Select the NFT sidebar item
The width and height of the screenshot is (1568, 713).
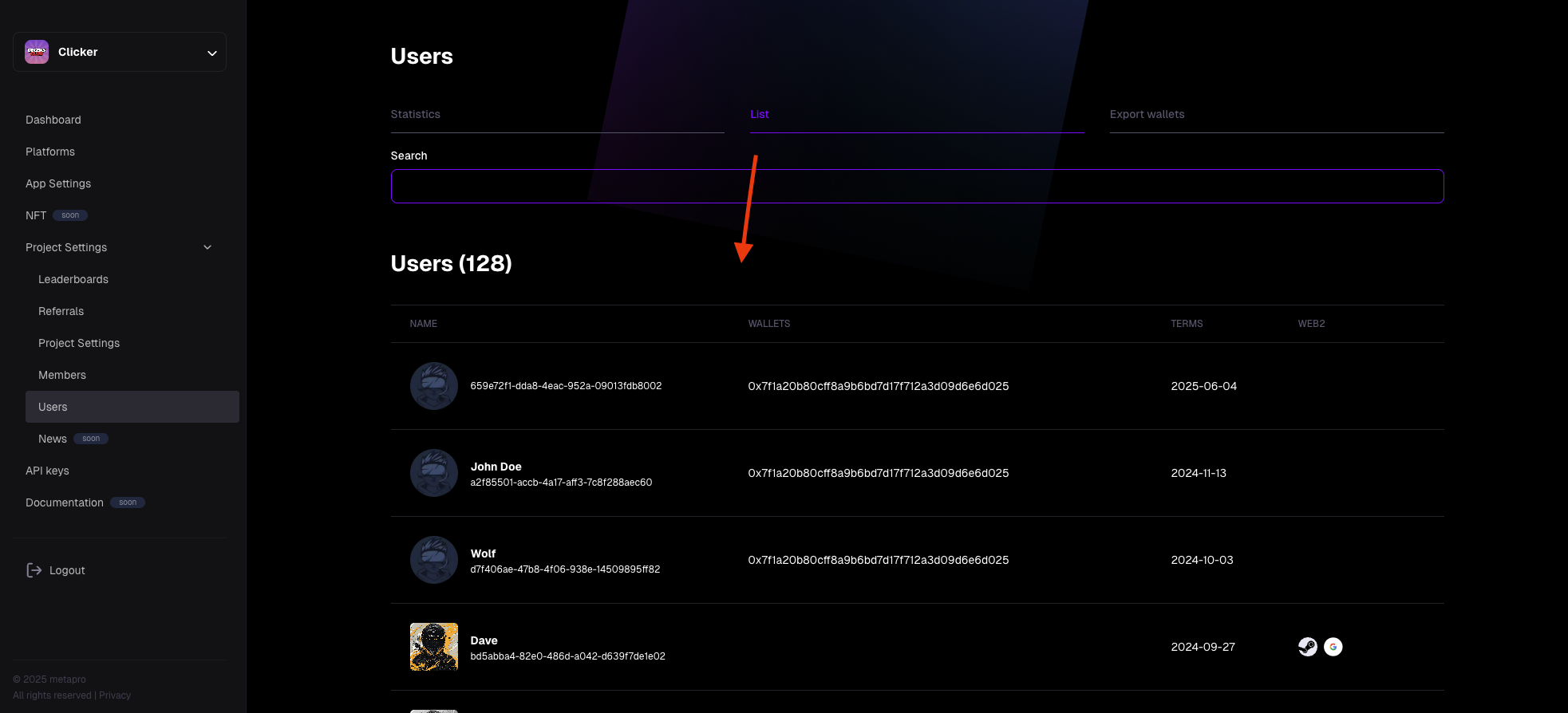(36, 215)
